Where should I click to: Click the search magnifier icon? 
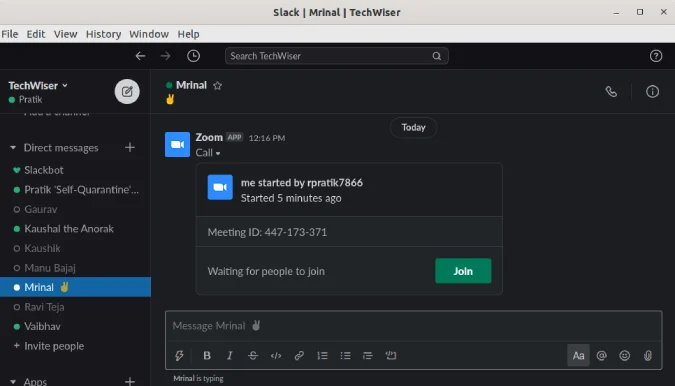click(437, 56)
